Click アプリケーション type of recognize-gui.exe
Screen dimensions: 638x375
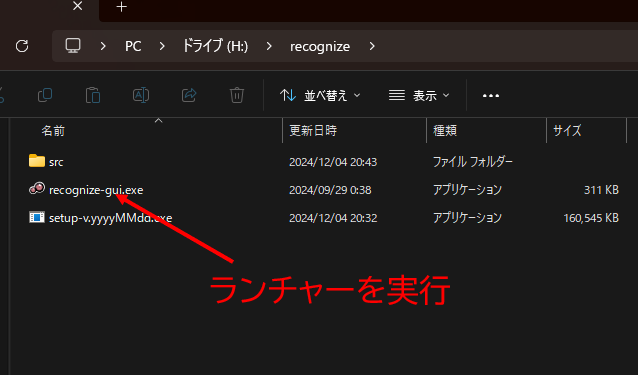click(467, 190)
